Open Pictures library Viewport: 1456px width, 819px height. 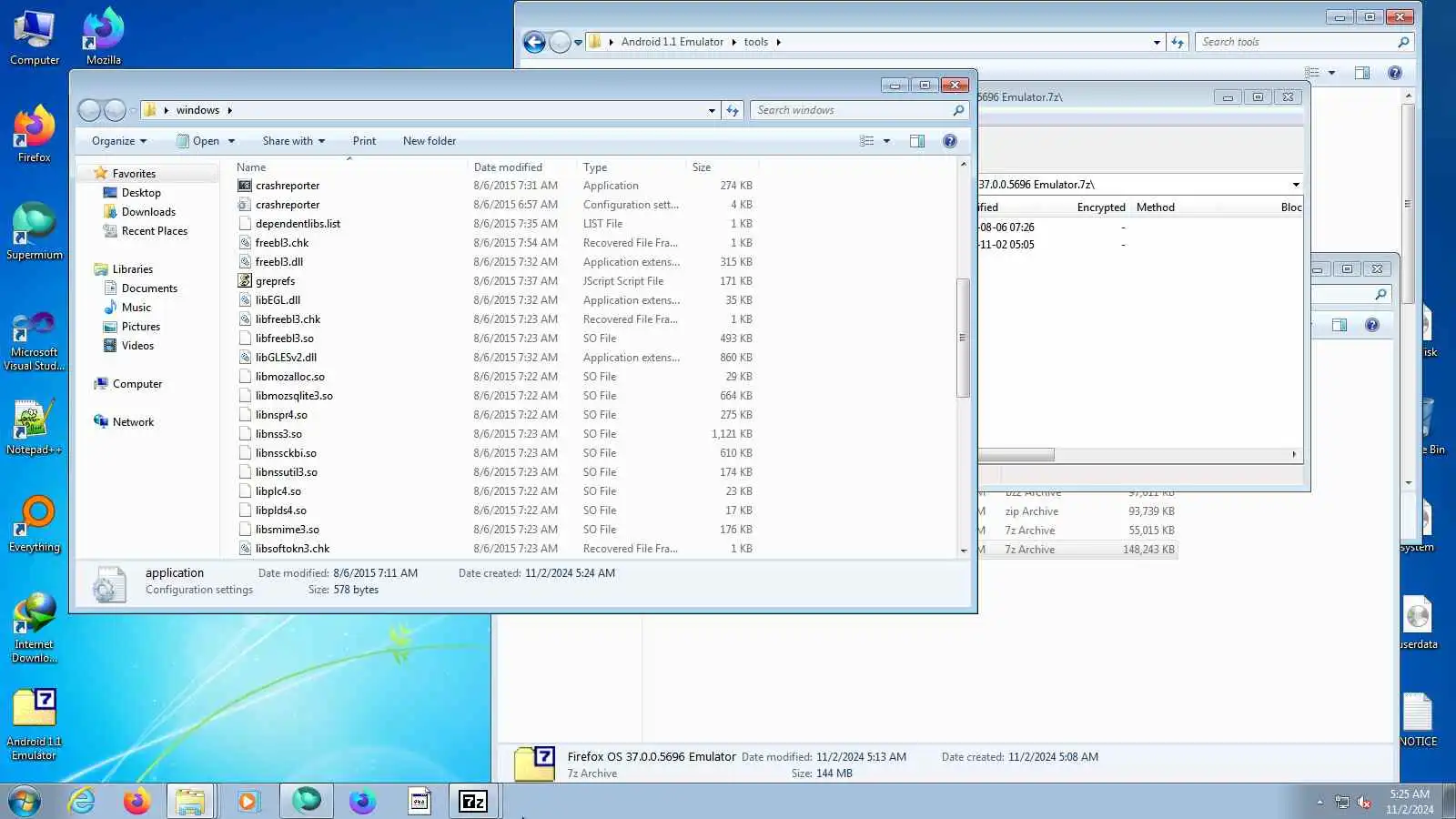(x=140, y=327)
